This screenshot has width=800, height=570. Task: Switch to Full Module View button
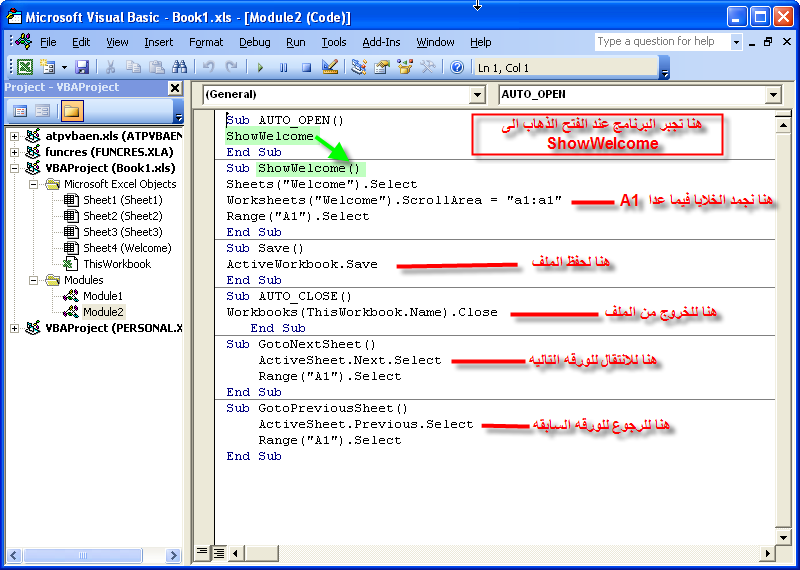219,553
